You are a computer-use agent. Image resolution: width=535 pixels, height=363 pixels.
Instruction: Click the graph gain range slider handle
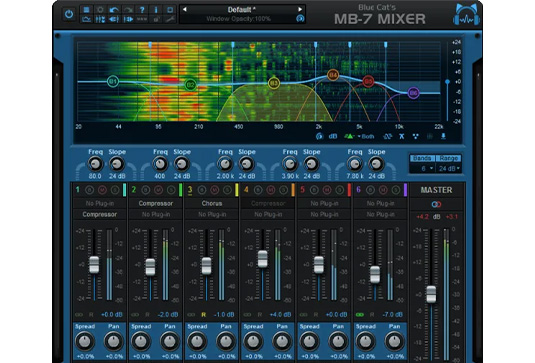(x=447, y=82)
